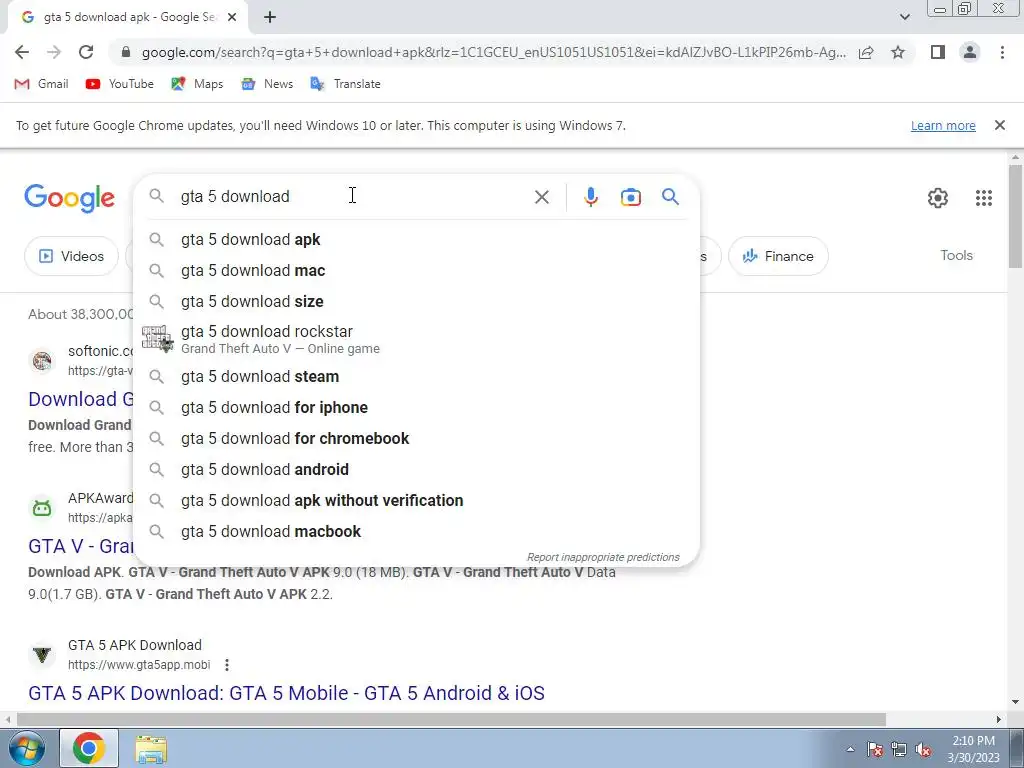Click the scroll right arrow

[999, 719]
